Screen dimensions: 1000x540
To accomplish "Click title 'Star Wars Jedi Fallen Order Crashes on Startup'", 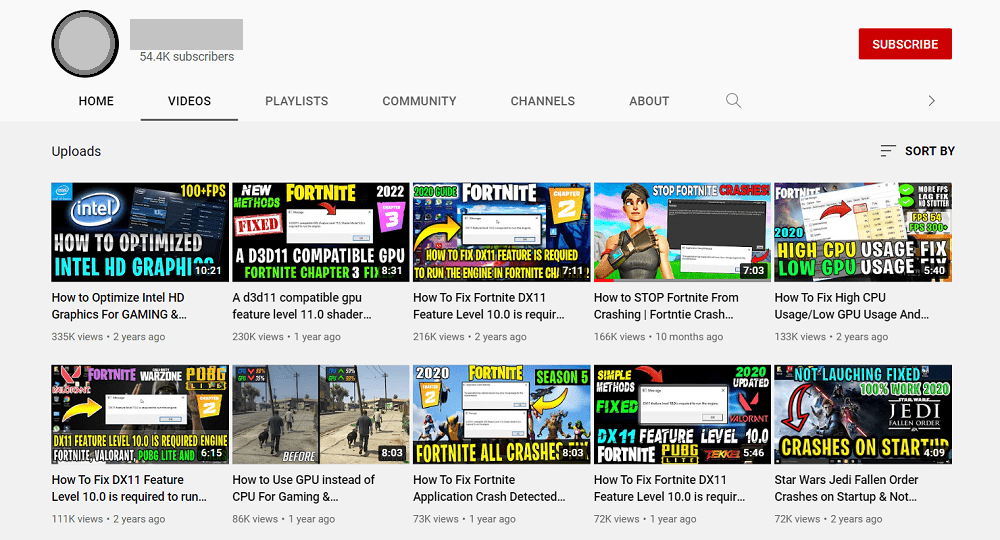I will [x=846, y=488].
